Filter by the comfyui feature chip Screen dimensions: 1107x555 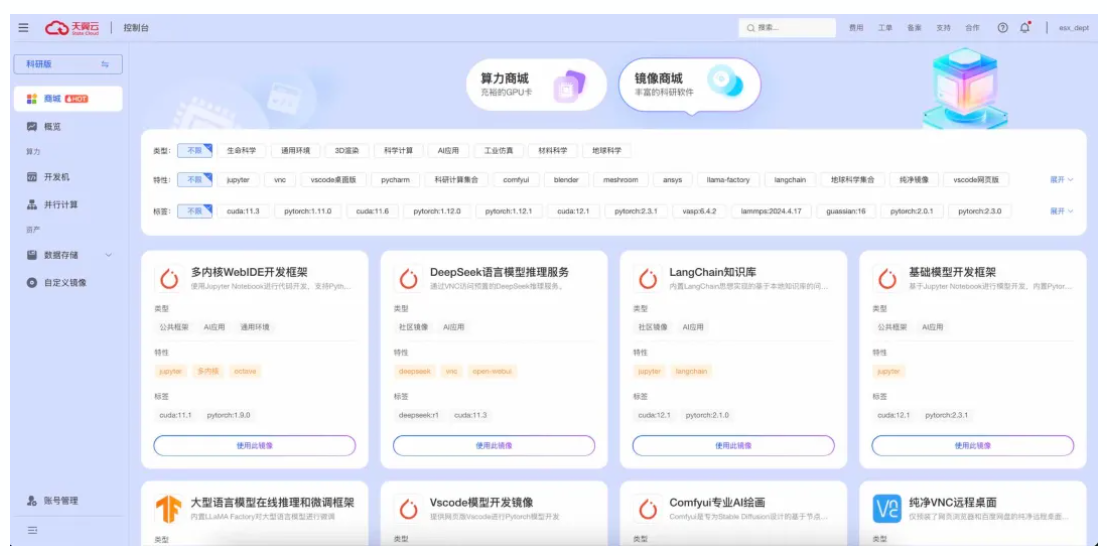pos(516,180)
